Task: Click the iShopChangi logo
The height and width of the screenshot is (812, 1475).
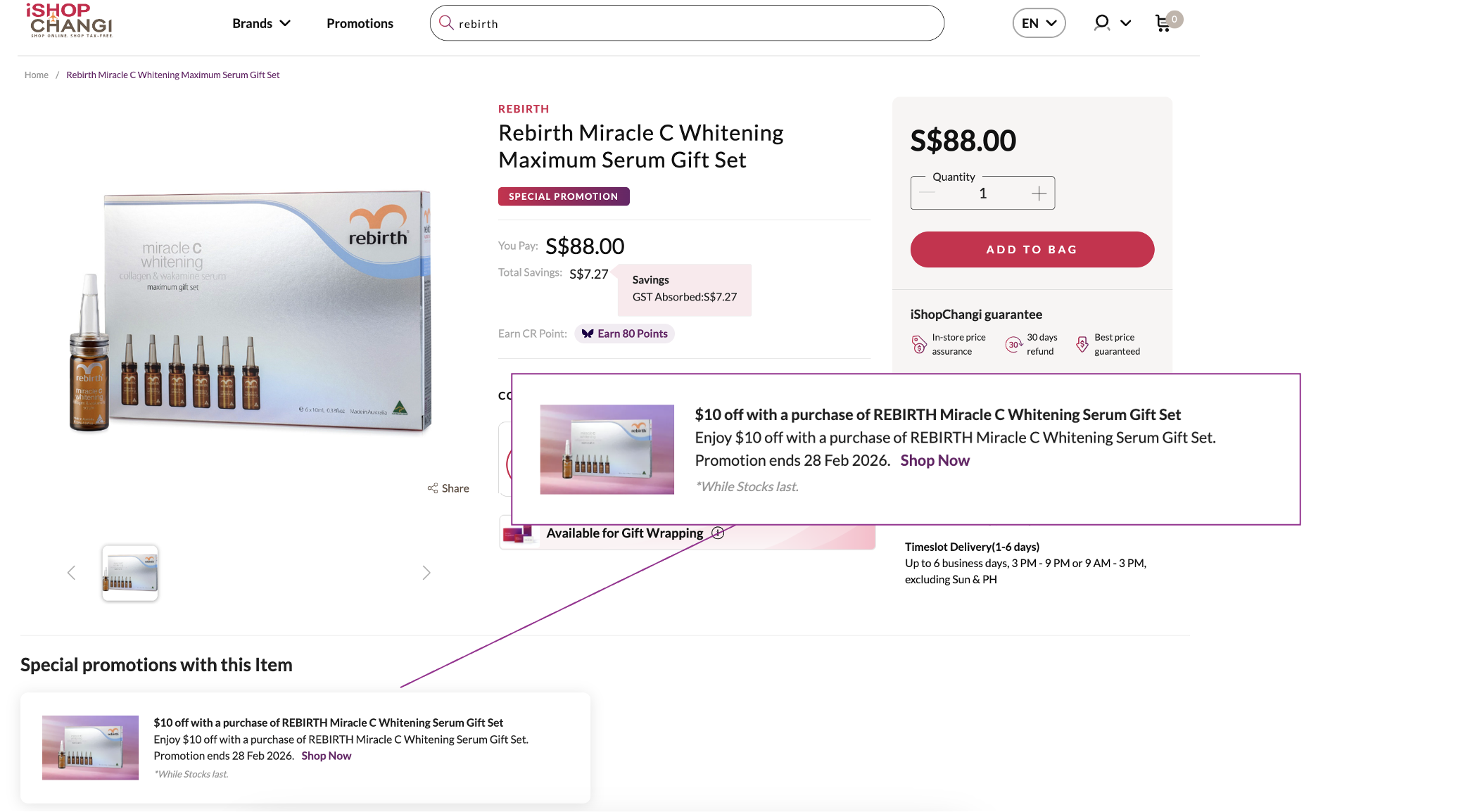Action: [70, 20]
